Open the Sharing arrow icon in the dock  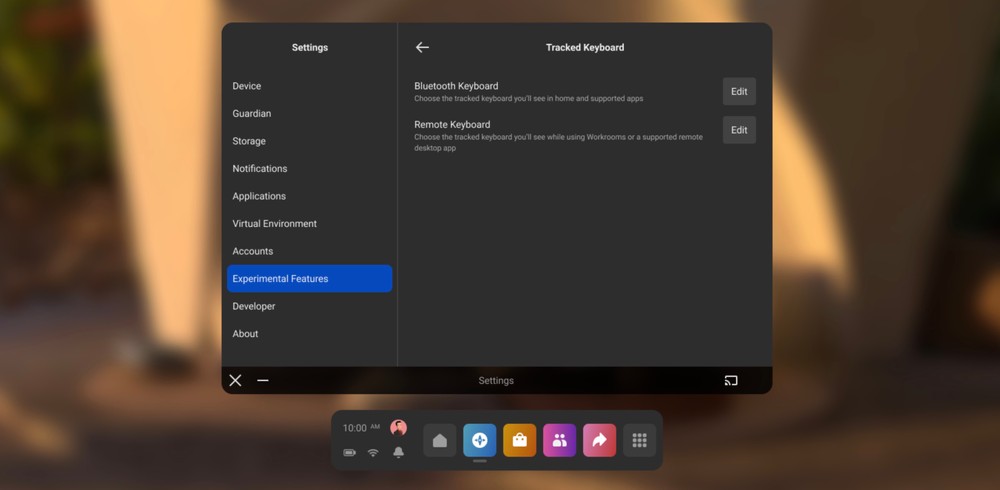[599, 440]
